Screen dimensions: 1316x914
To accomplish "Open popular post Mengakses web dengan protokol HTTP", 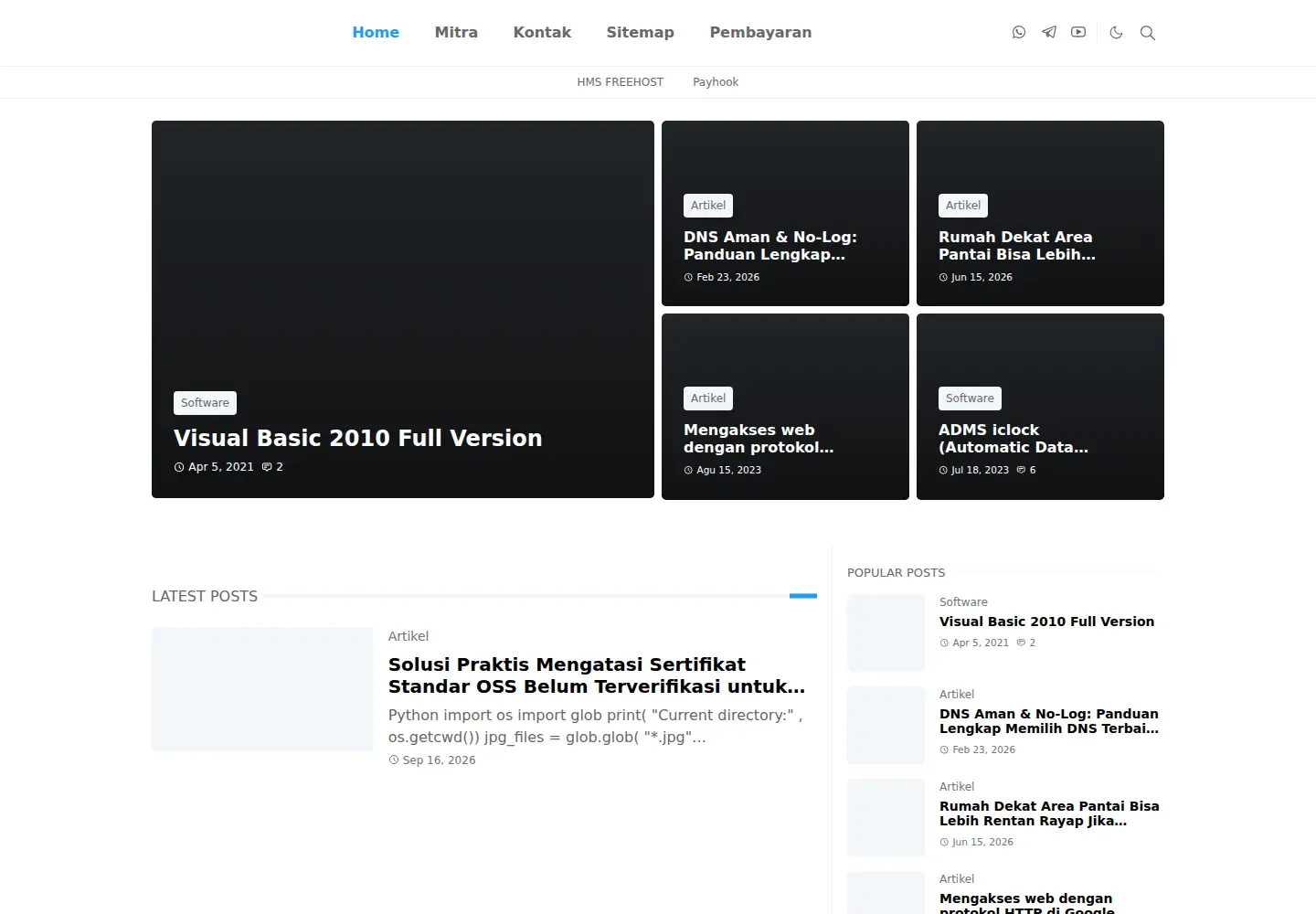I will pyautogui.click(x=1027, y=904).
